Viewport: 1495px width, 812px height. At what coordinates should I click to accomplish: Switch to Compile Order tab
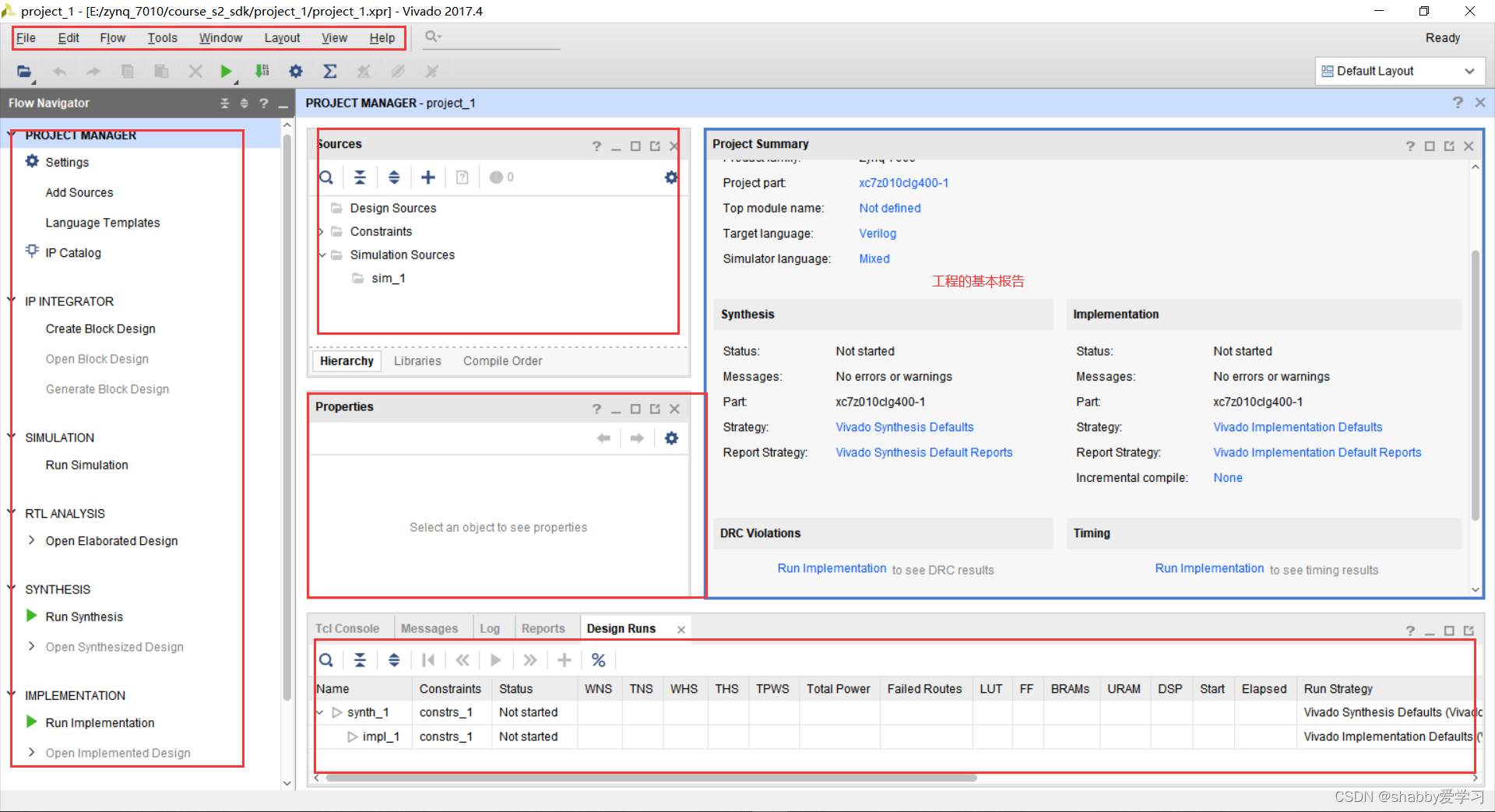[x=503, y=360]
